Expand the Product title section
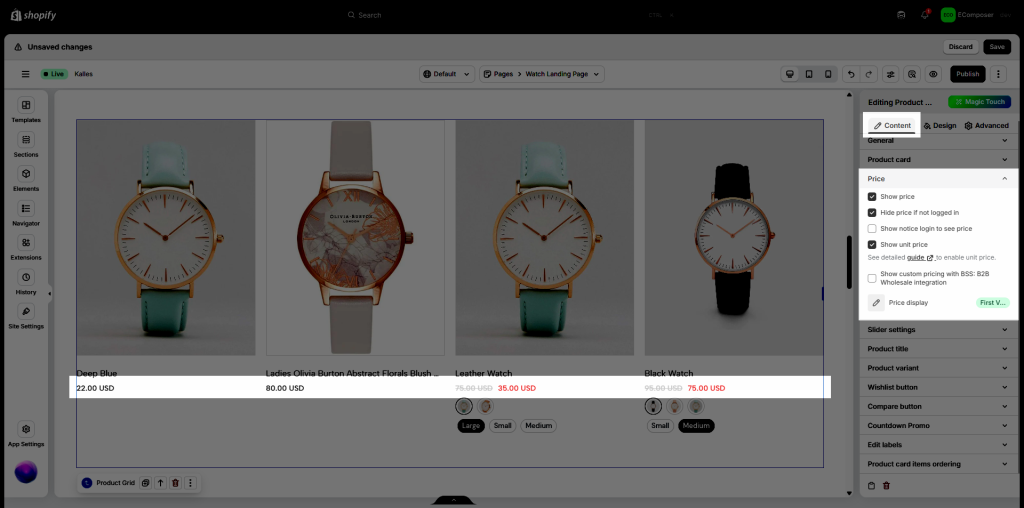The image size is (1024, 508). pos(938,349)
